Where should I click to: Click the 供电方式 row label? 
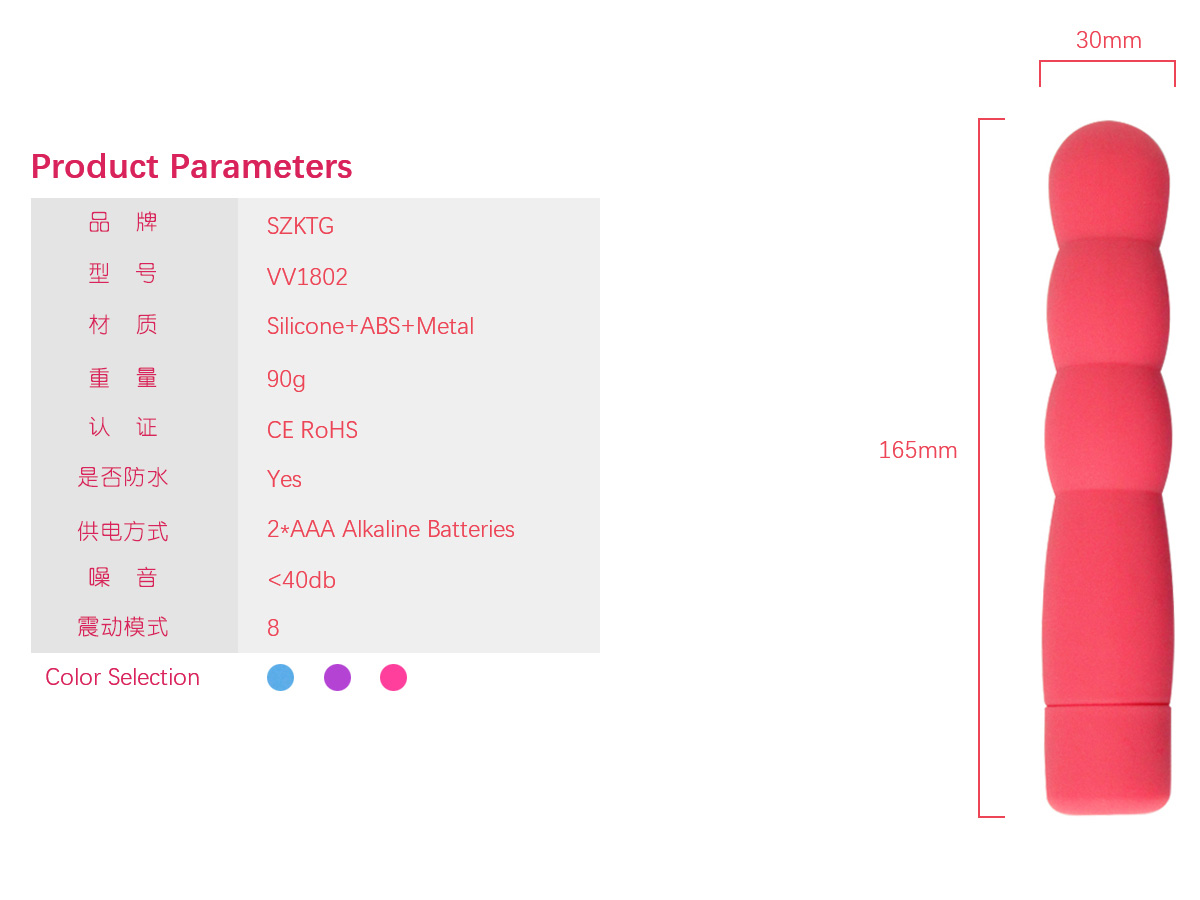click(123, 531)
